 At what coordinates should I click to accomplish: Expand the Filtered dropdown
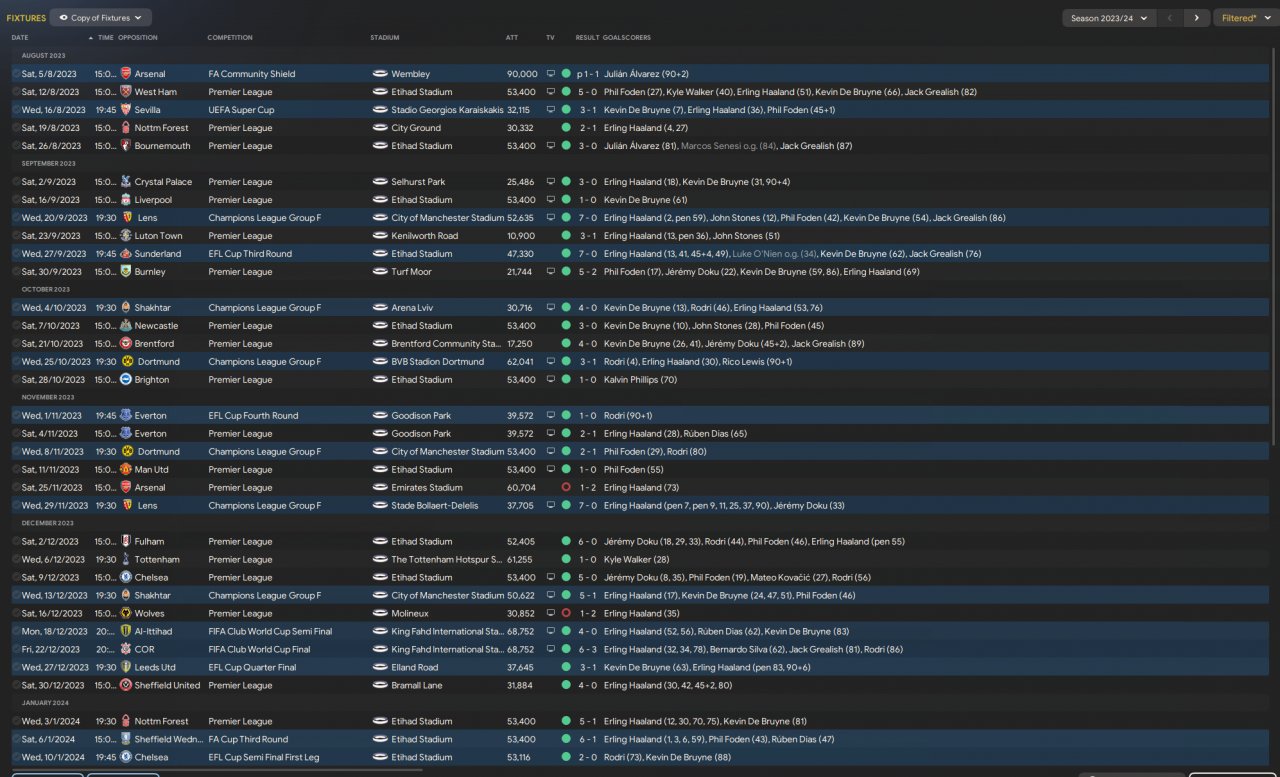tap(1245, 18)
